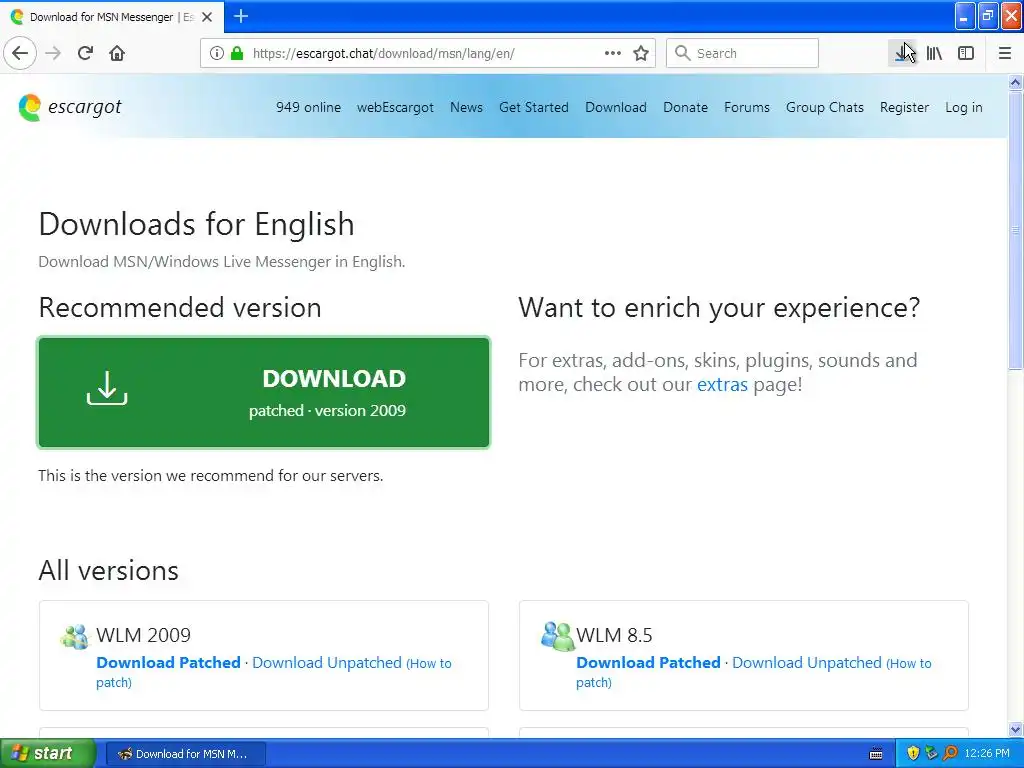
Task: Open How to patch for WLM 2009
Action: click(274, 673)
